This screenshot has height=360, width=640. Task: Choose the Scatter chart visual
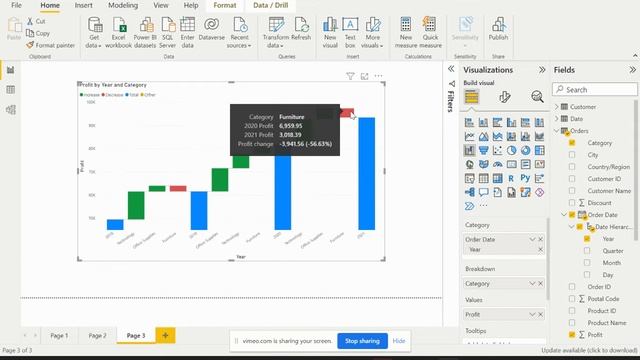(x=497, y=150)
